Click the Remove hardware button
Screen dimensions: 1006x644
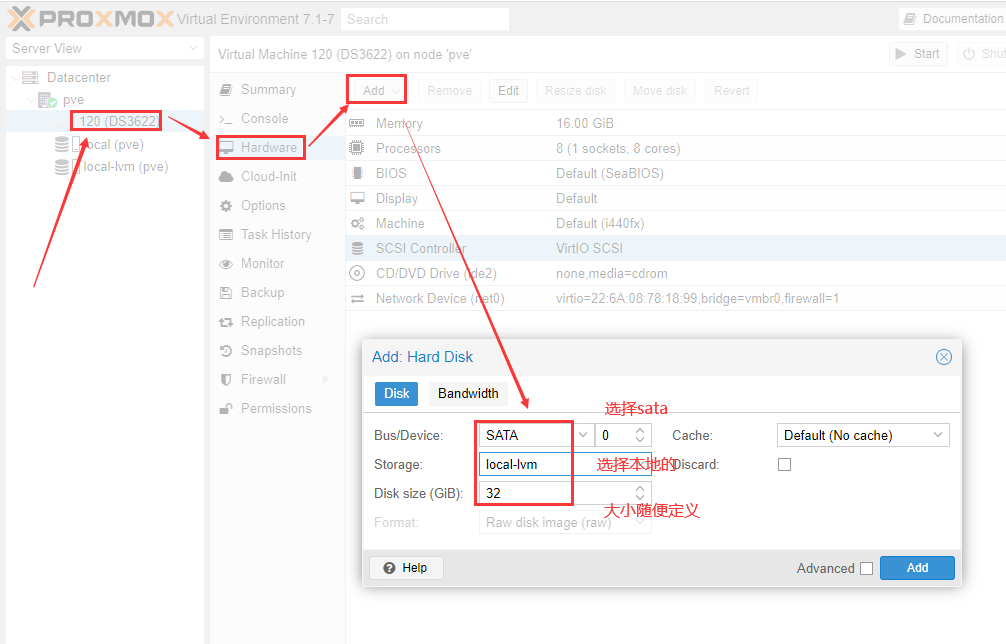pos(449,90)
